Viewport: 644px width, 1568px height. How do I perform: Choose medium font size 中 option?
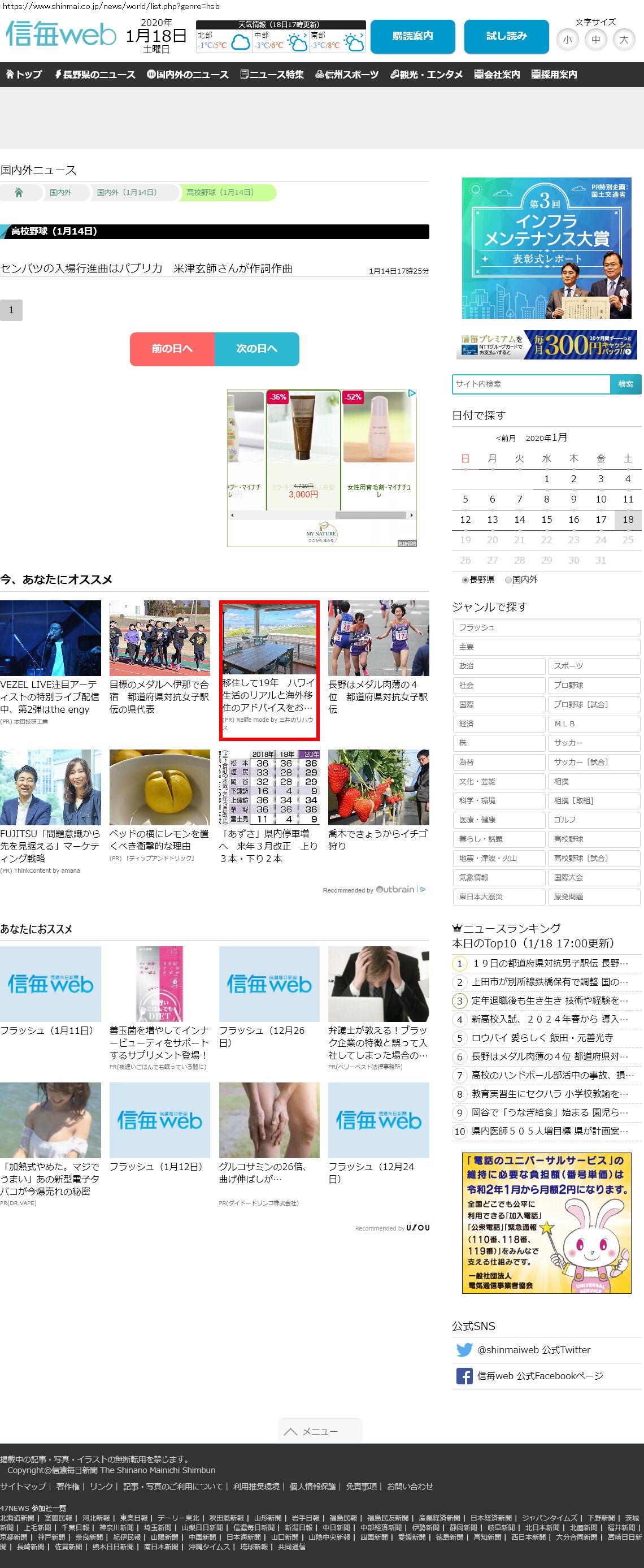[x=595, y=40]
